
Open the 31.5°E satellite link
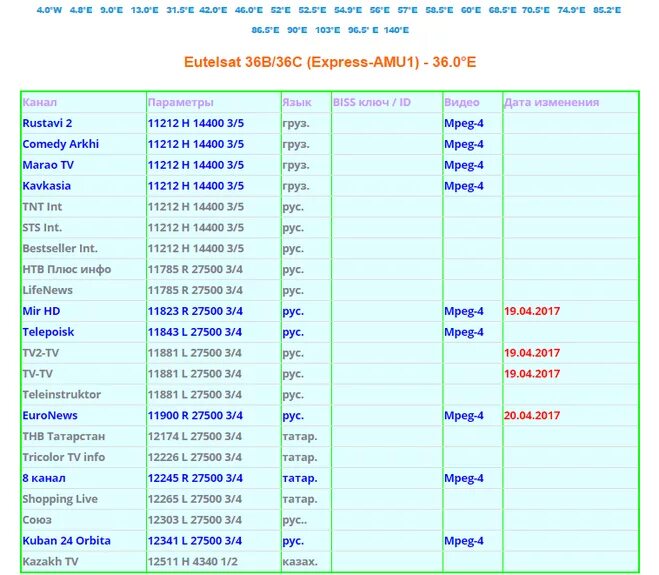[180, 10]
